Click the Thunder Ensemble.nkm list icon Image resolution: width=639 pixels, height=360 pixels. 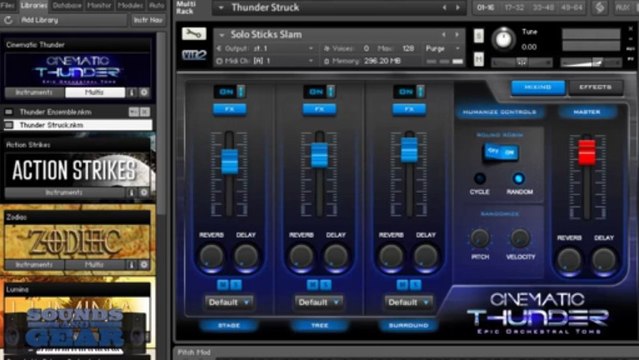coord(9,112)
